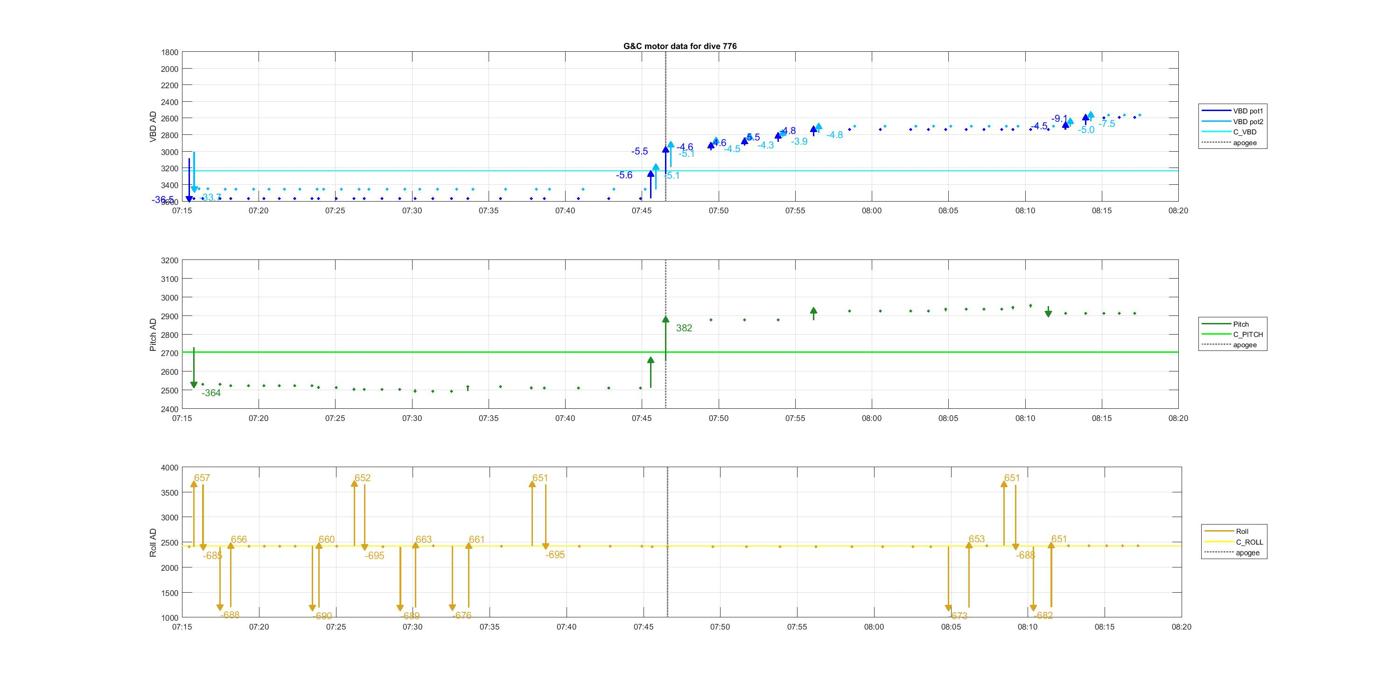Click the 'Pitch AD' y-axis label
Image resolution: width=1400 pixels, height=693 pixels.
[x=154, y=334]
